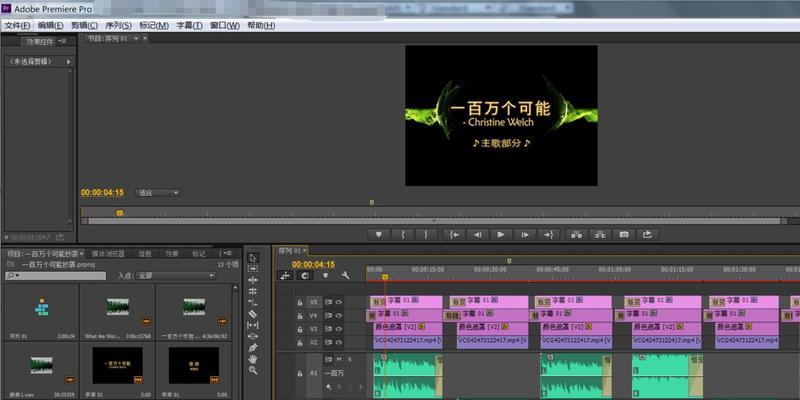Click the Extract button
The height and width of the screenshot is (400, 800).
[x=601, y=235]
